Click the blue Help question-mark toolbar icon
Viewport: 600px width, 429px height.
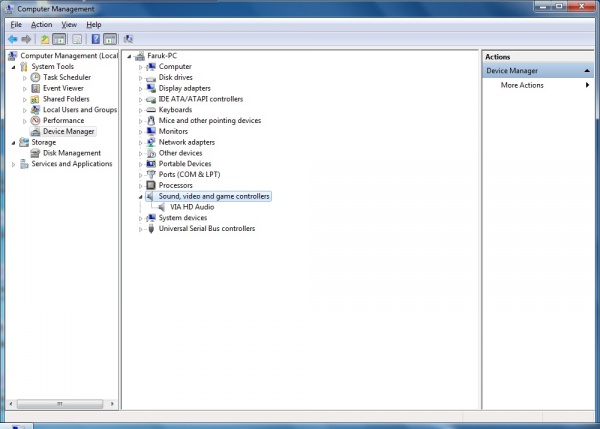pyautogui.click(x=96, y=39)
